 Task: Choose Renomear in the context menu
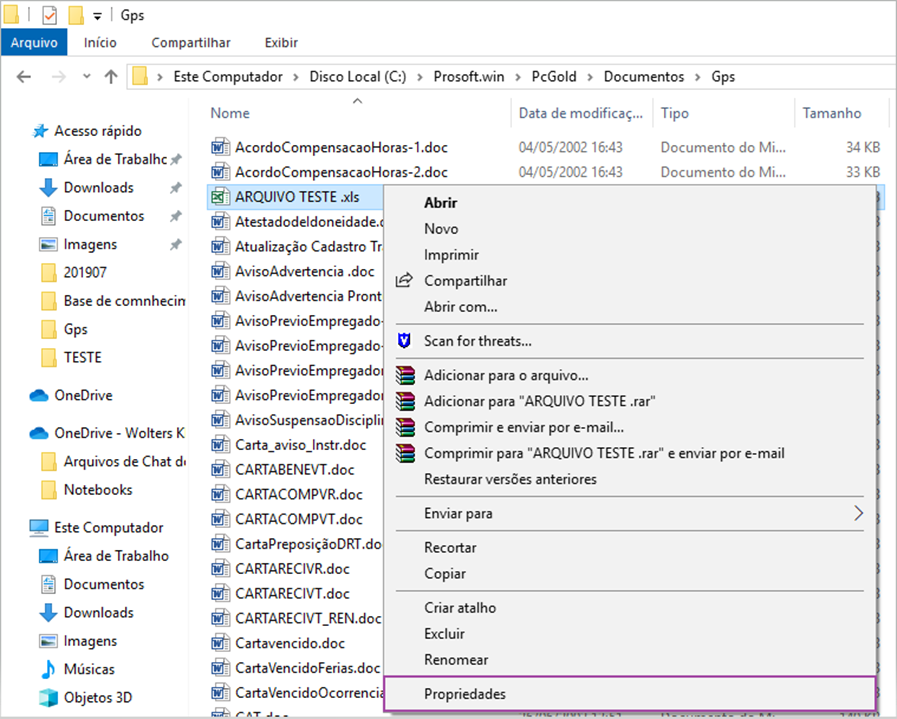pyautogui.click(x=456, y=660)
